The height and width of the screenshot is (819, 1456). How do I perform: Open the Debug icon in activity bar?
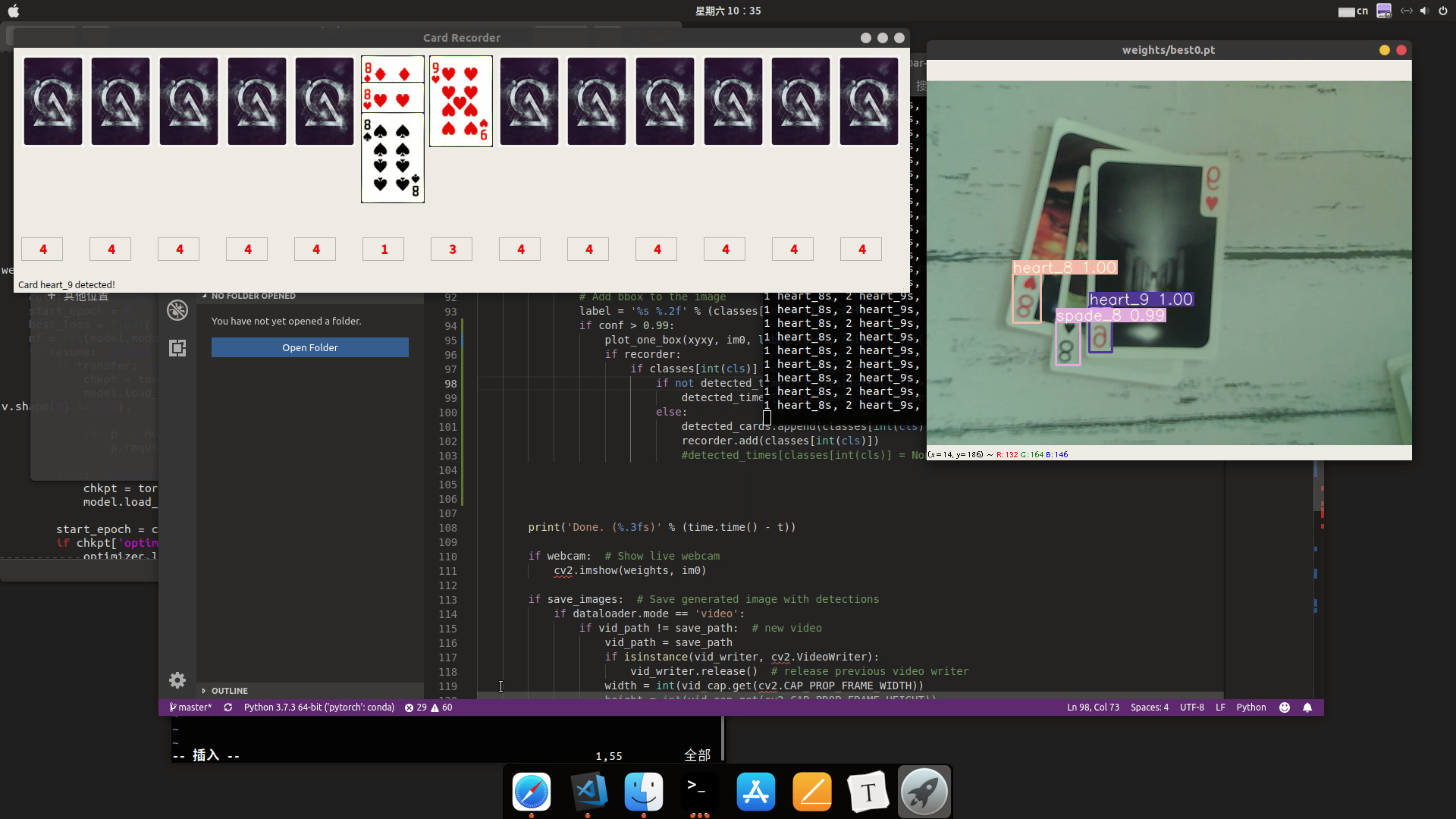177,310
